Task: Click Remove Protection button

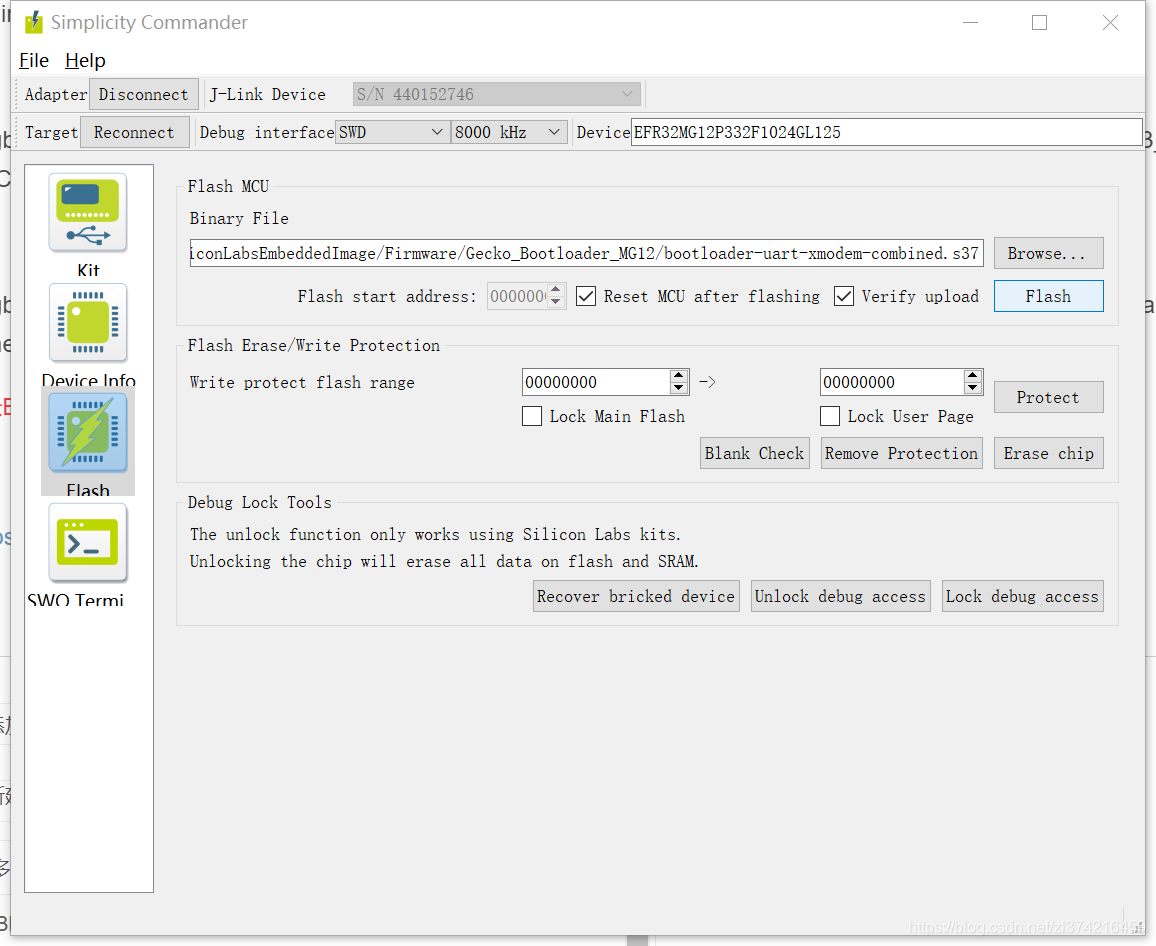Action: (902, 453)
